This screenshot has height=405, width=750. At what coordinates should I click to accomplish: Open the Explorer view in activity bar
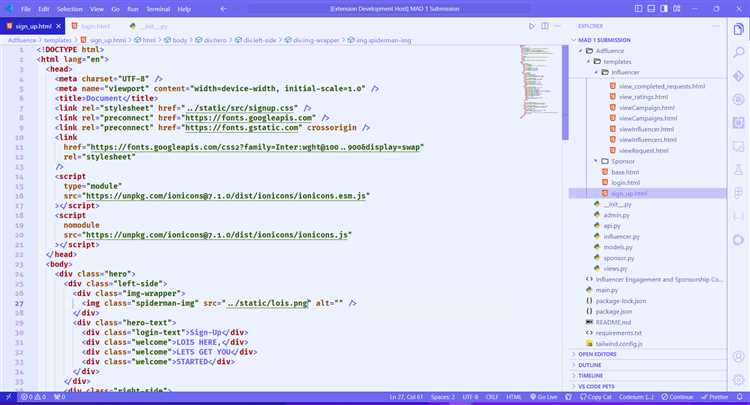click(739, 30)
